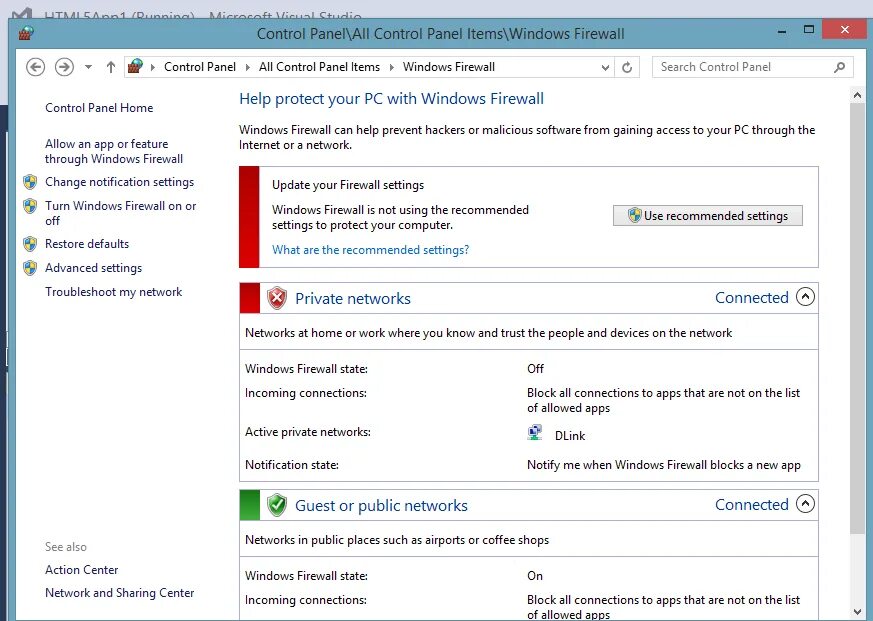This screenshot has width=873, height=621.
Task: Open Allow an app or feature through Windows Firewall
Action: (114, 151)
